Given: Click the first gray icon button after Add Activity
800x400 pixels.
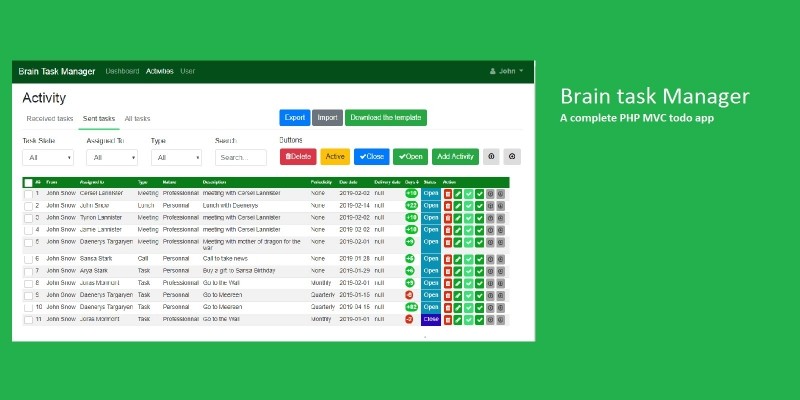Looking at the screenshot, I should (x=490, y=156).
